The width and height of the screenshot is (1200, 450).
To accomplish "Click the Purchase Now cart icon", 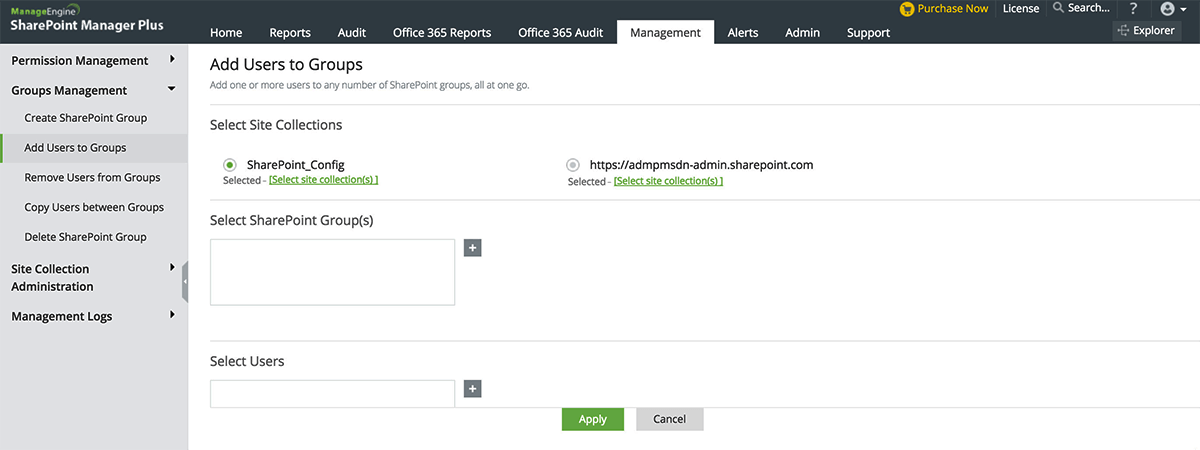I will point(906,9).
